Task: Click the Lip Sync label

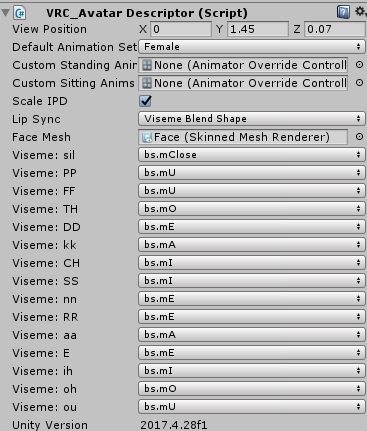Action: click(x=36, y=119)
